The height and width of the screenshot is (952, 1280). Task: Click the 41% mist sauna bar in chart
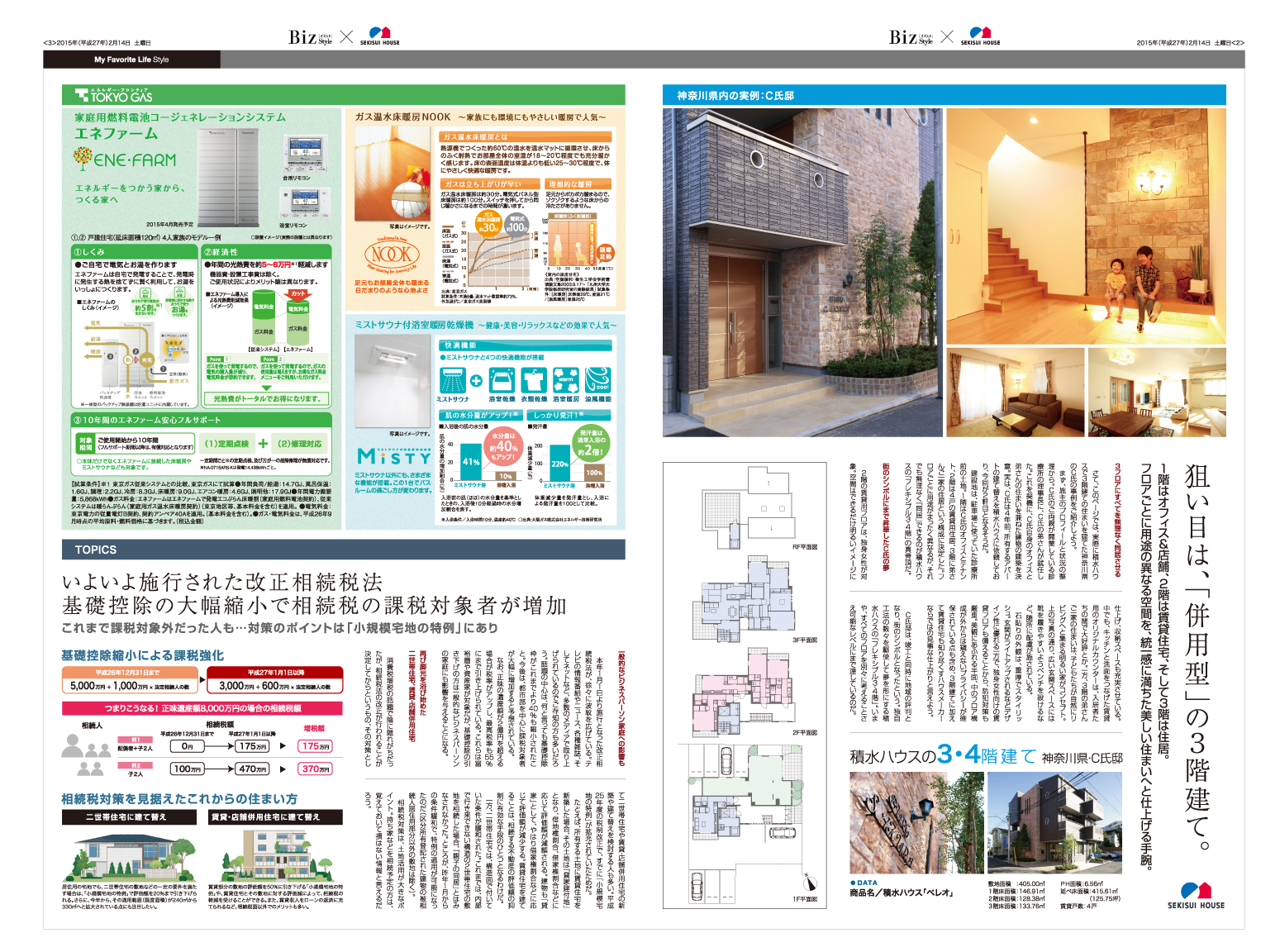pyautogui.click(x=470, y=461)
